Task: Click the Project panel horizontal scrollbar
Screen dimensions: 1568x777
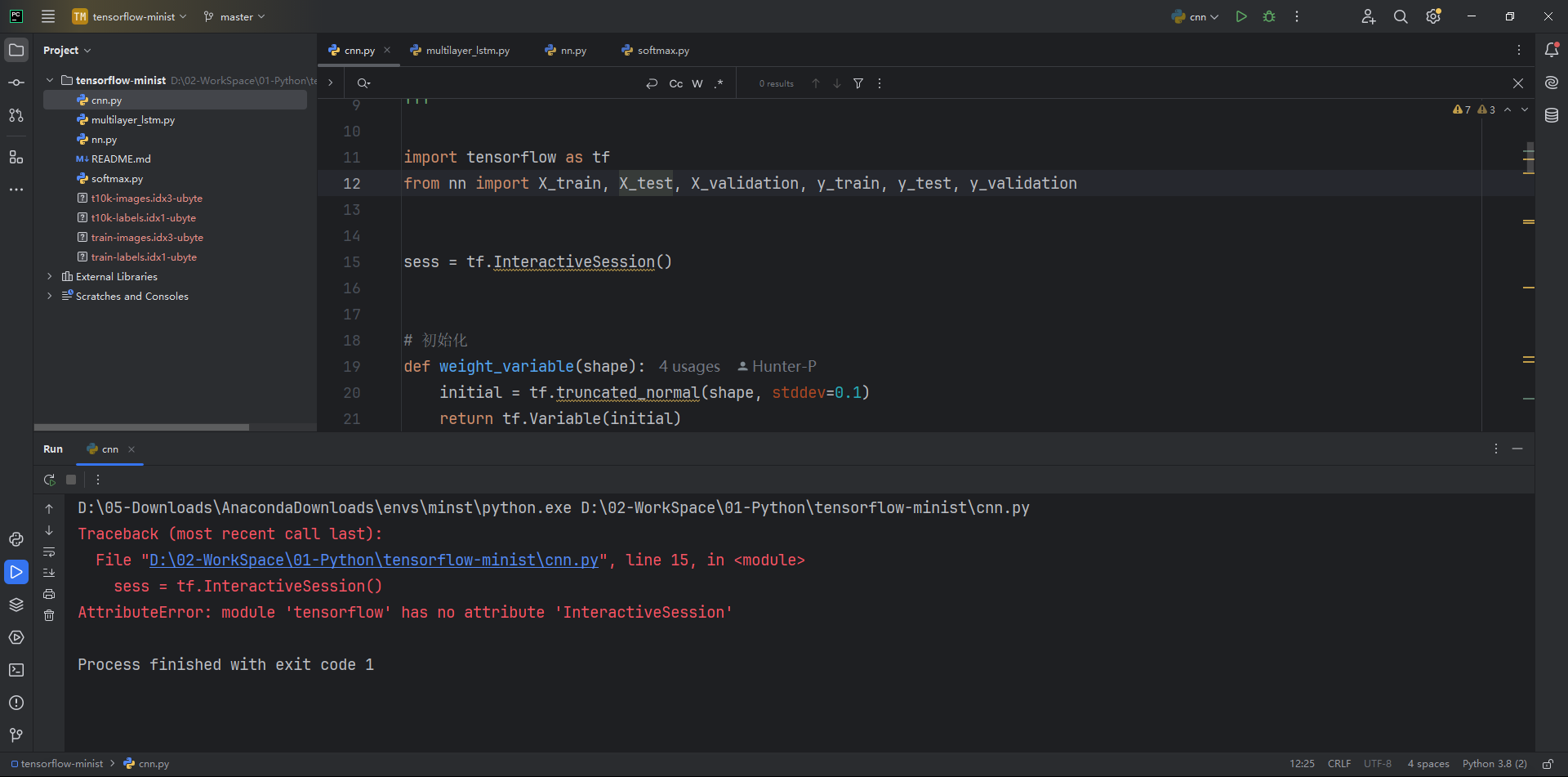Action: tap(141, 426)
